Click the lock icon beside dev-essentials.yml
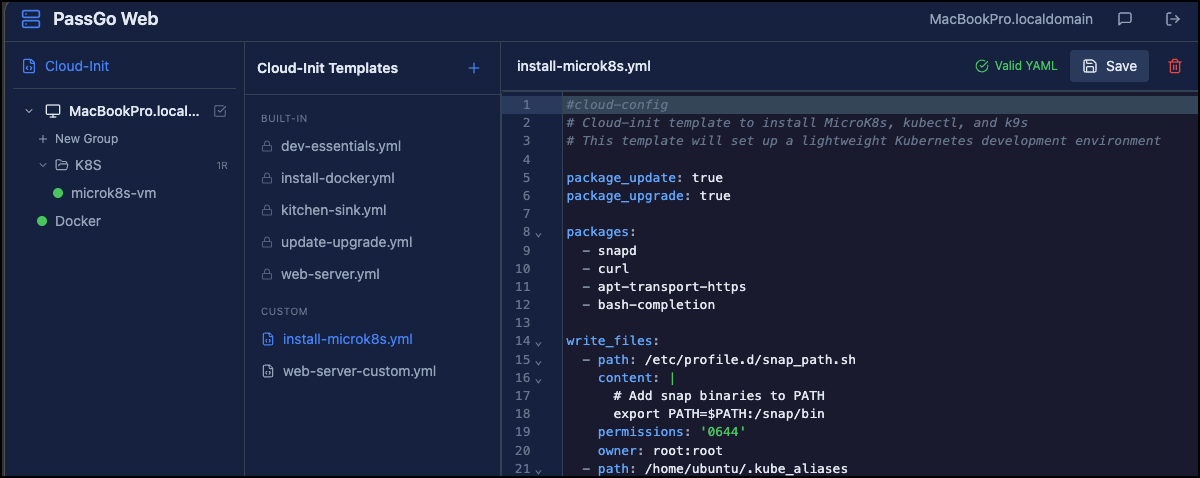The height and width of the screenshot is (478, 1200). tap(267, 146)
